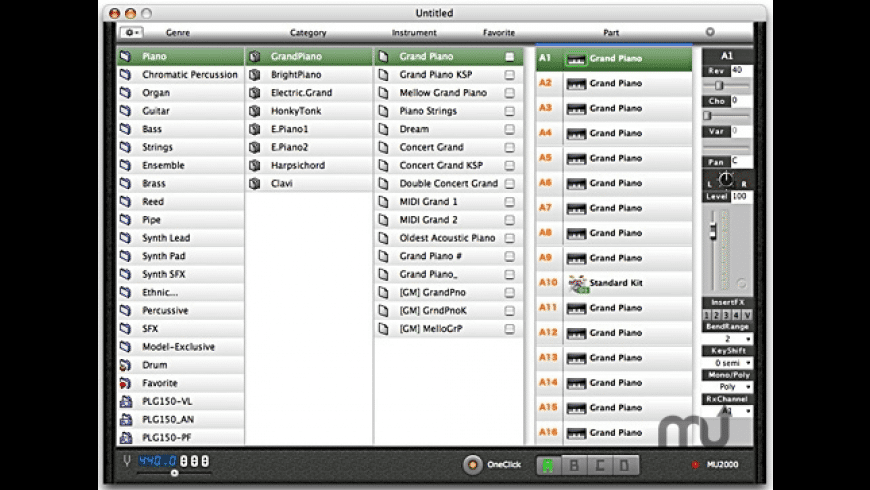This screenshot has width=870, height=490.
Task: Click the OneClick label
Action: point(504,464)
